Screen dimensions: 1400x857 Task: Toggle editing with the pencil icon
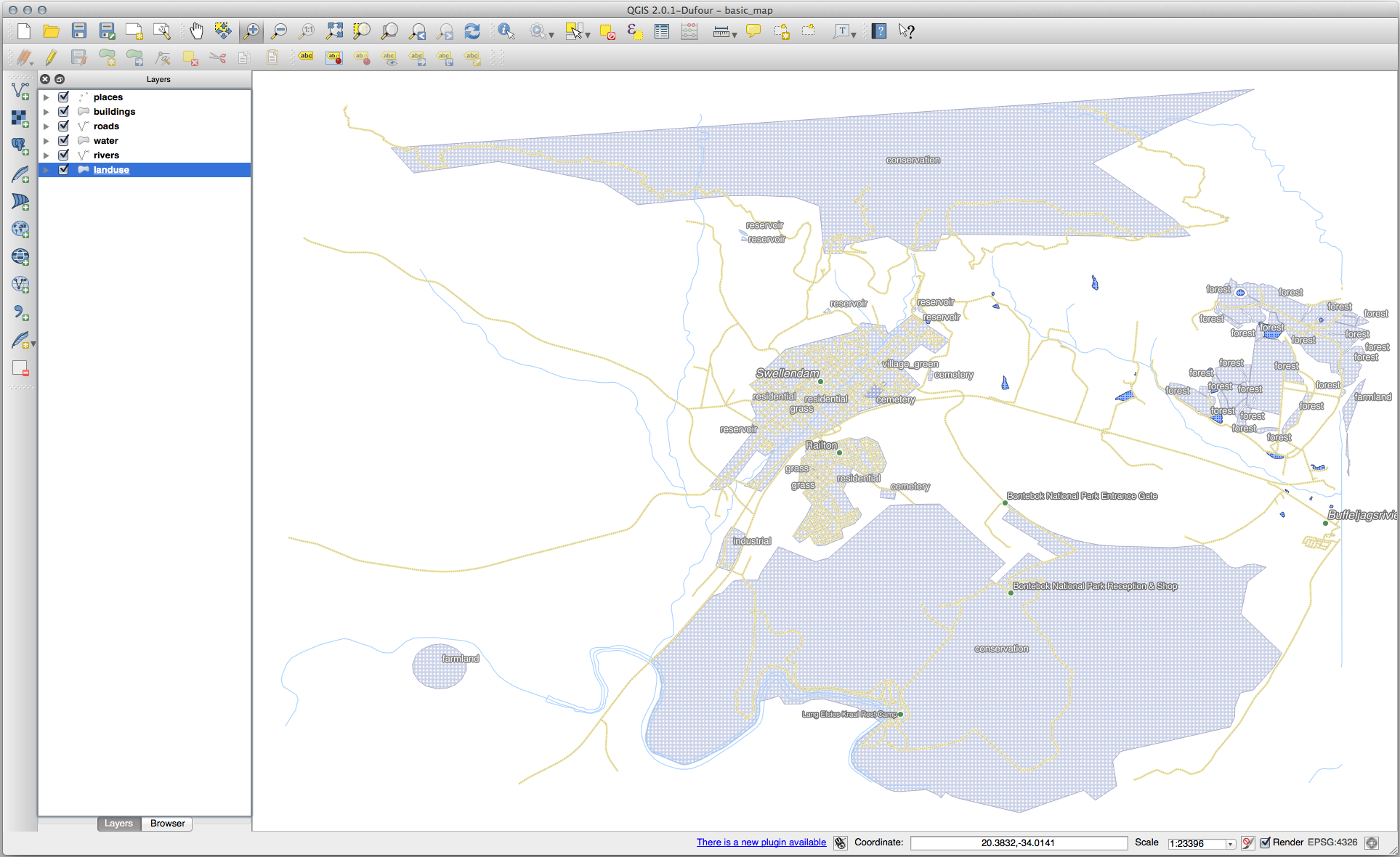coord(51,57)
